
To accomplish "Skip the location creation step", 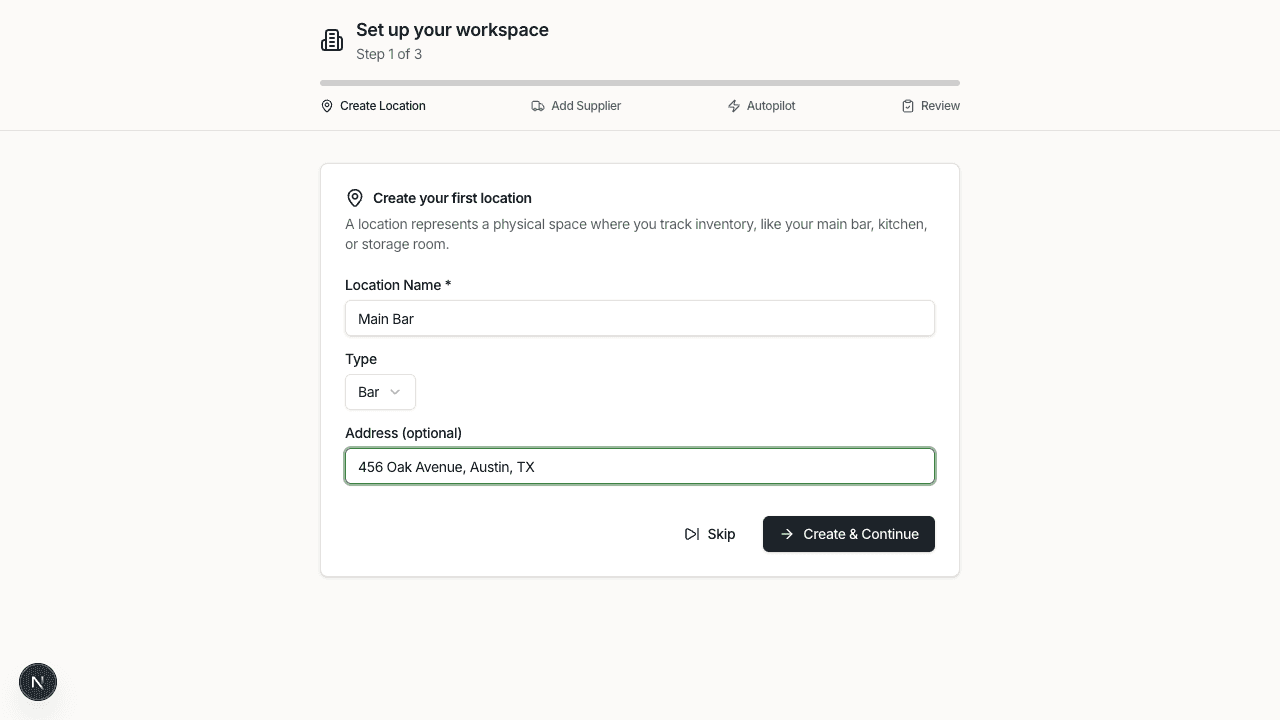I will coord(710,534).
